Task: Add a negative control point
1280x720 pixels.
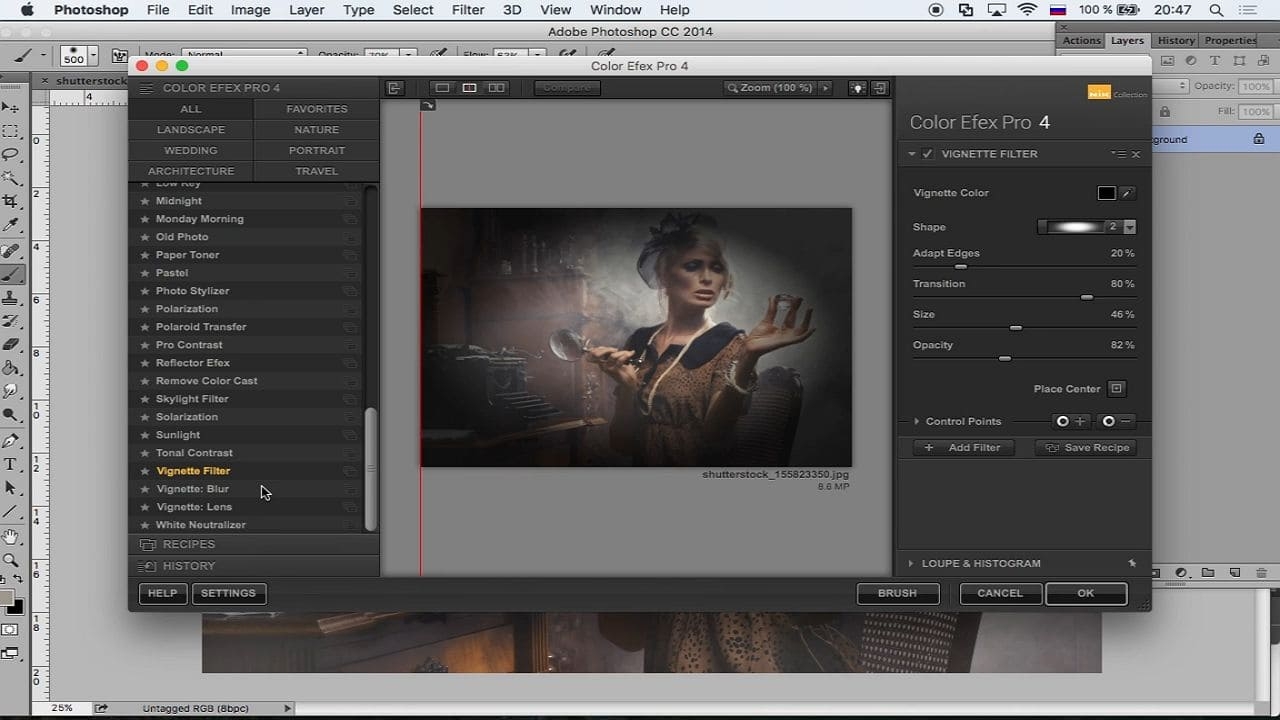Action: pos(1117,421)
